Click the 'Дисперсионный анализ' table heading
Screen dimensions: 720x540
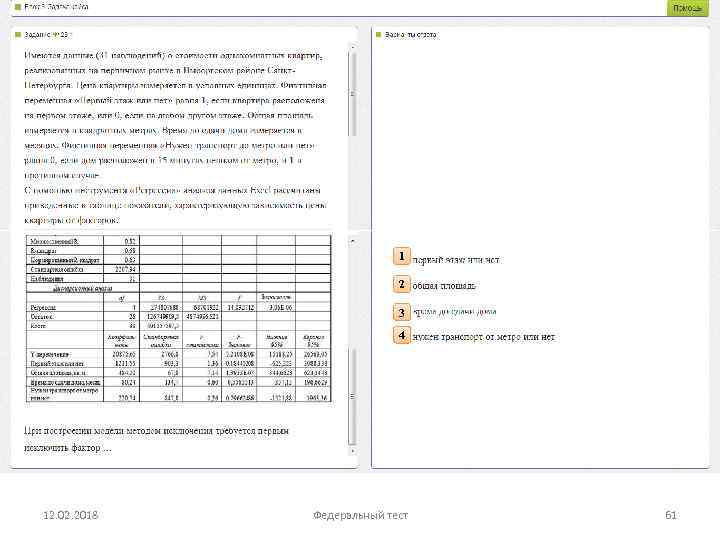point(83,288)
